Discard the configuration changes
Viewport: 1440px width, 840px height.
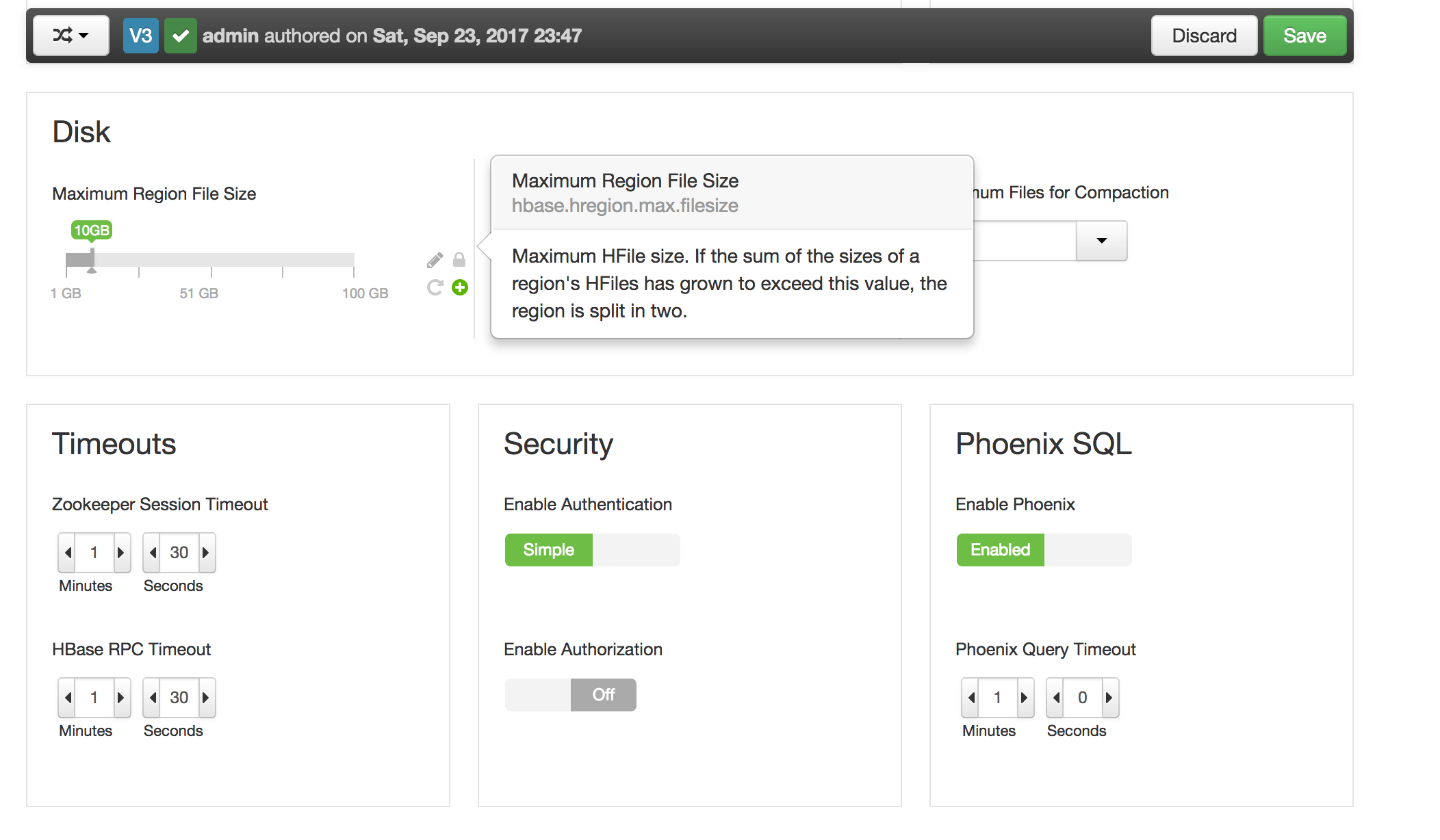(x=1203, y=35)
